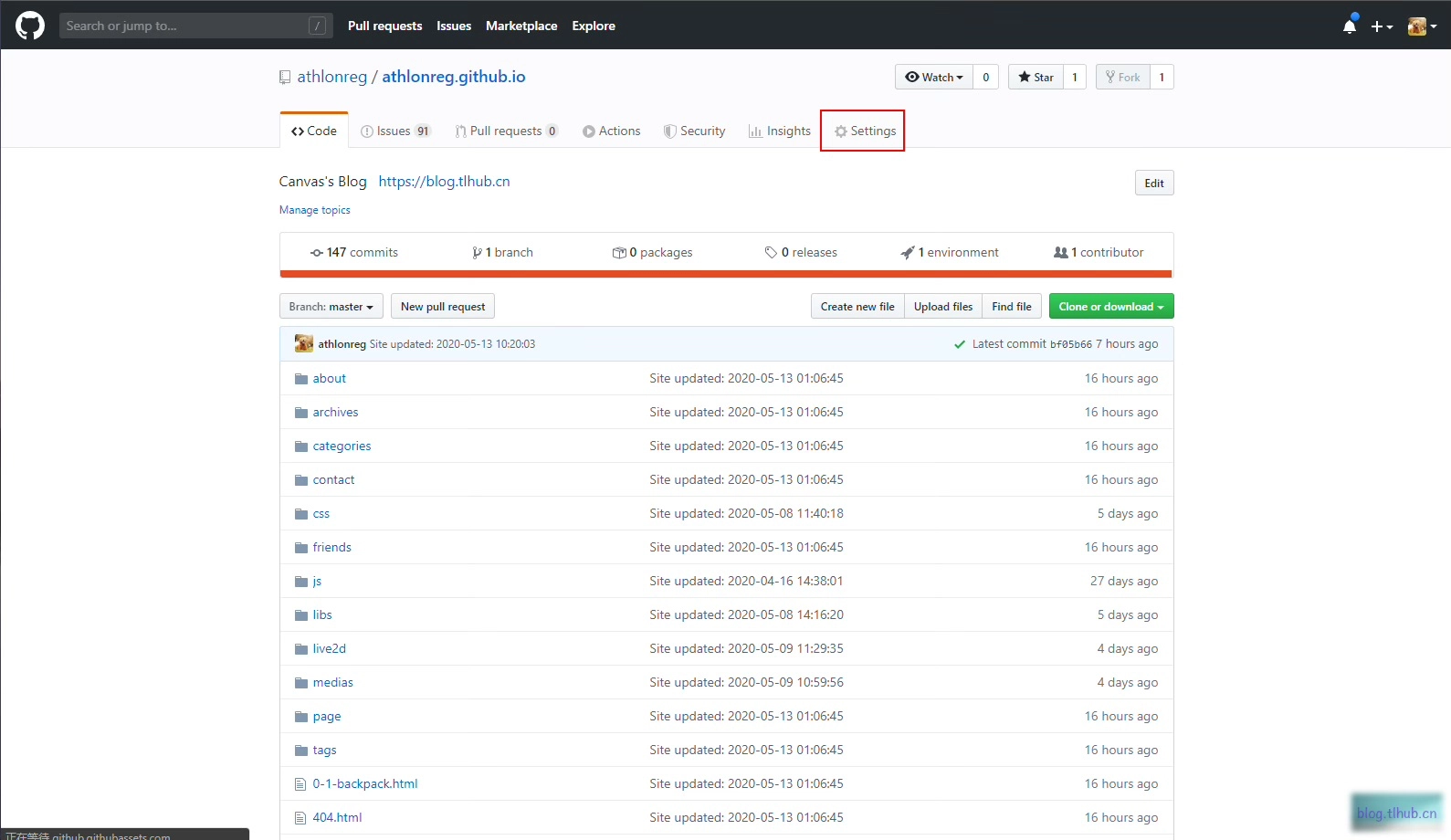1451x840 pixels.
Task: Open the Branch: master dropdown
Action: click(331, 306)
